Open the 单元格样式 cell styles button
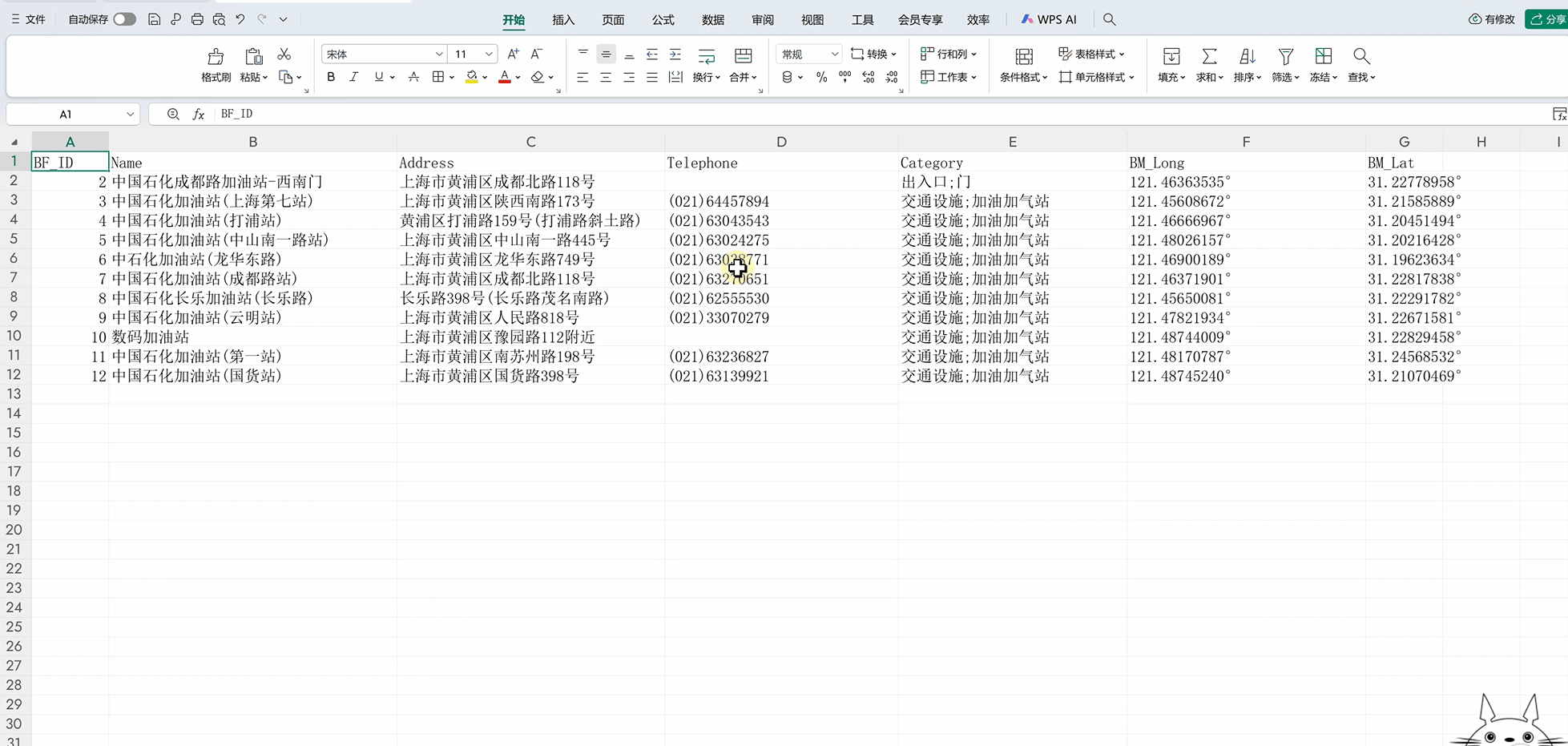 tap(1096, 77)
